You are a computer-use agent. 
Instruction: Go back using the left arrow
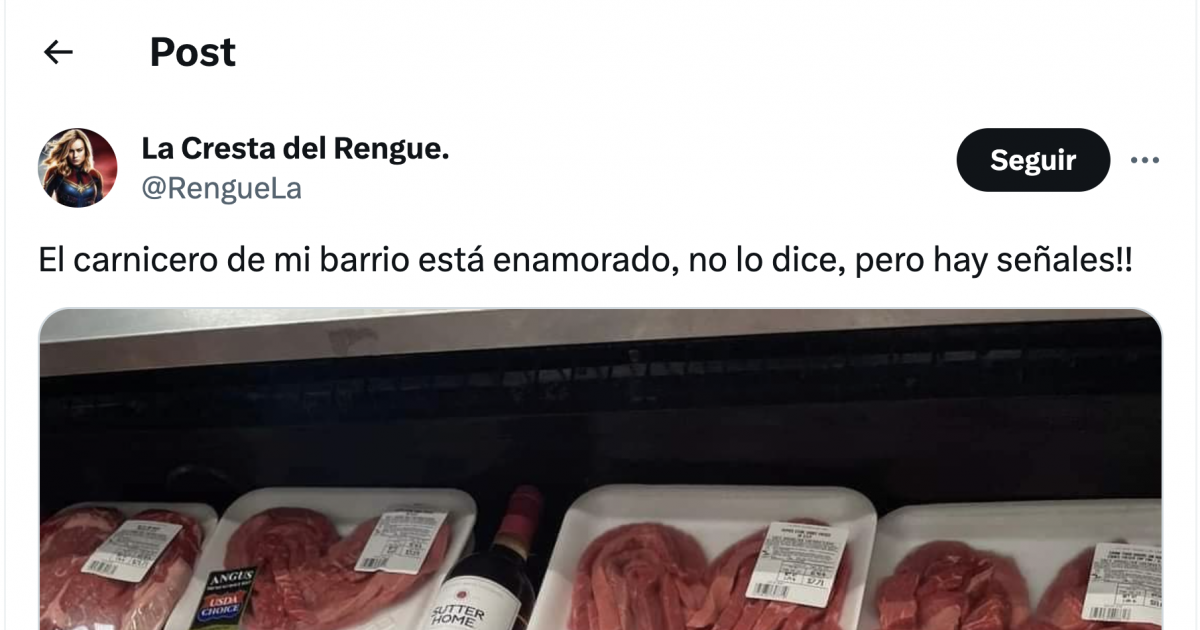click(59, 52)
